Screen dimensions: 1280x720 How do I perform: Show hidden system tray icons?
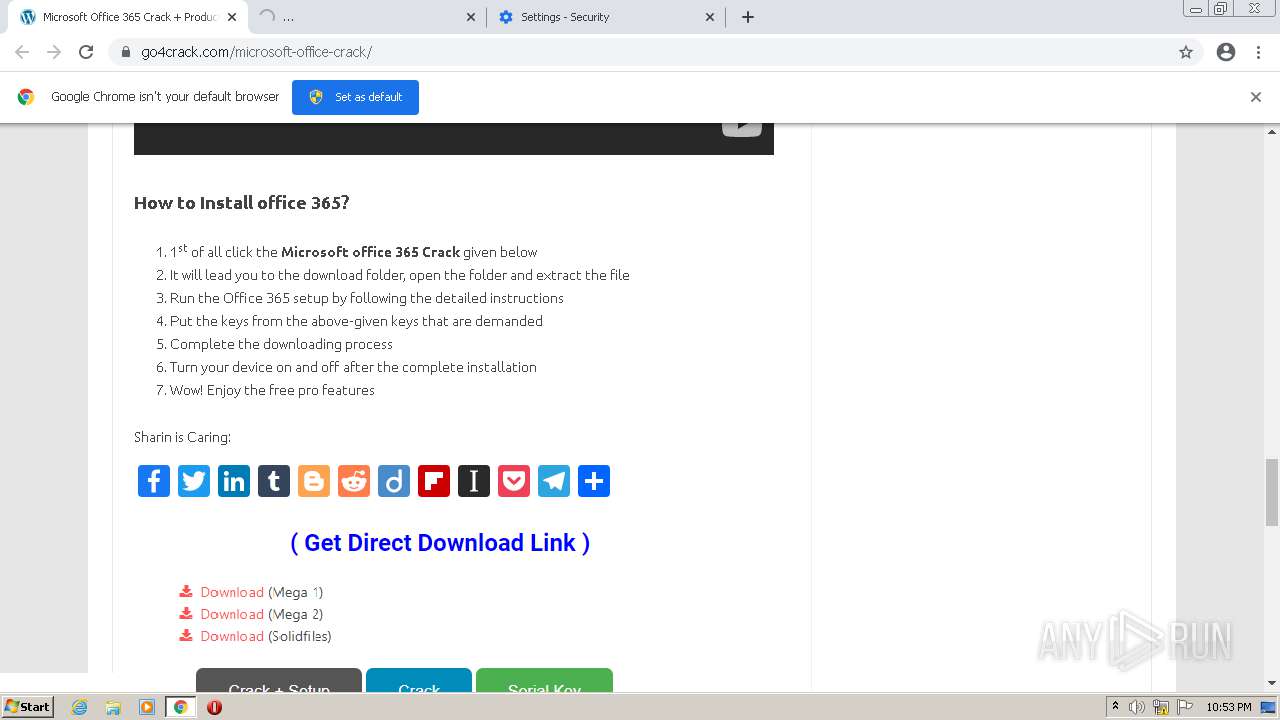pos(1115,707)
